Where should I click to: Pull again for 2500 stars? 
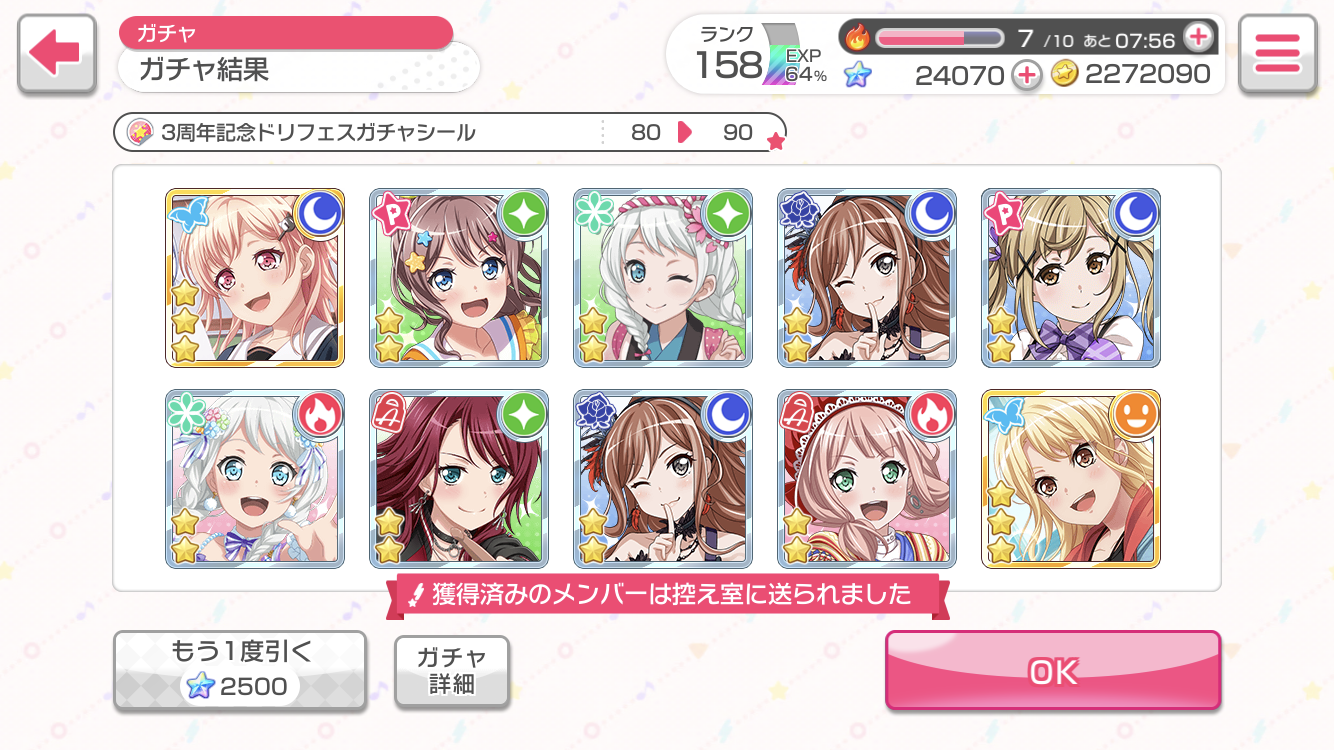pos(240,671)
